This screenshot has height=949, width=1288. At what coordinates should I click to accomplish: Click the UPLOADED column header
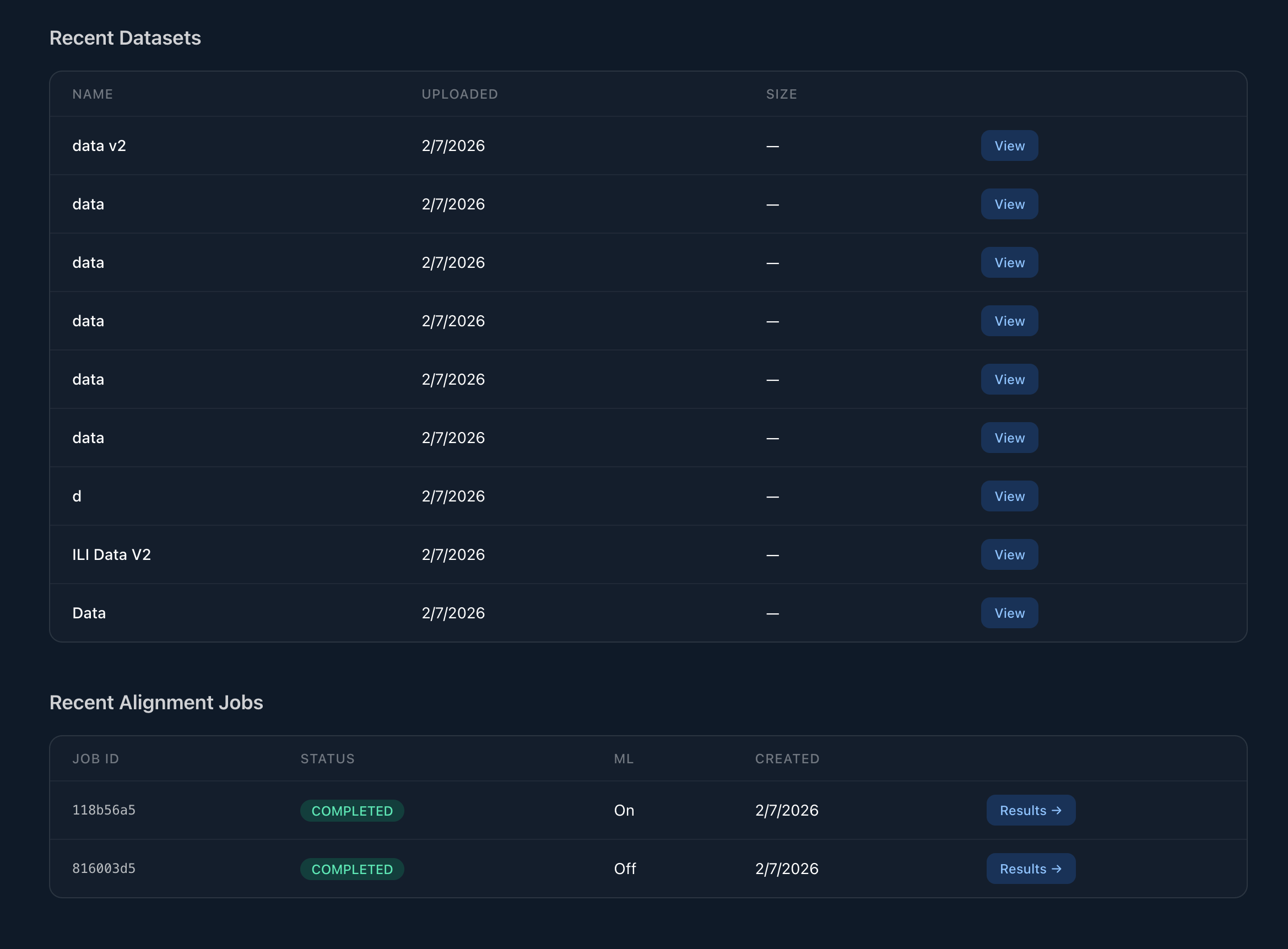[459, 94]
